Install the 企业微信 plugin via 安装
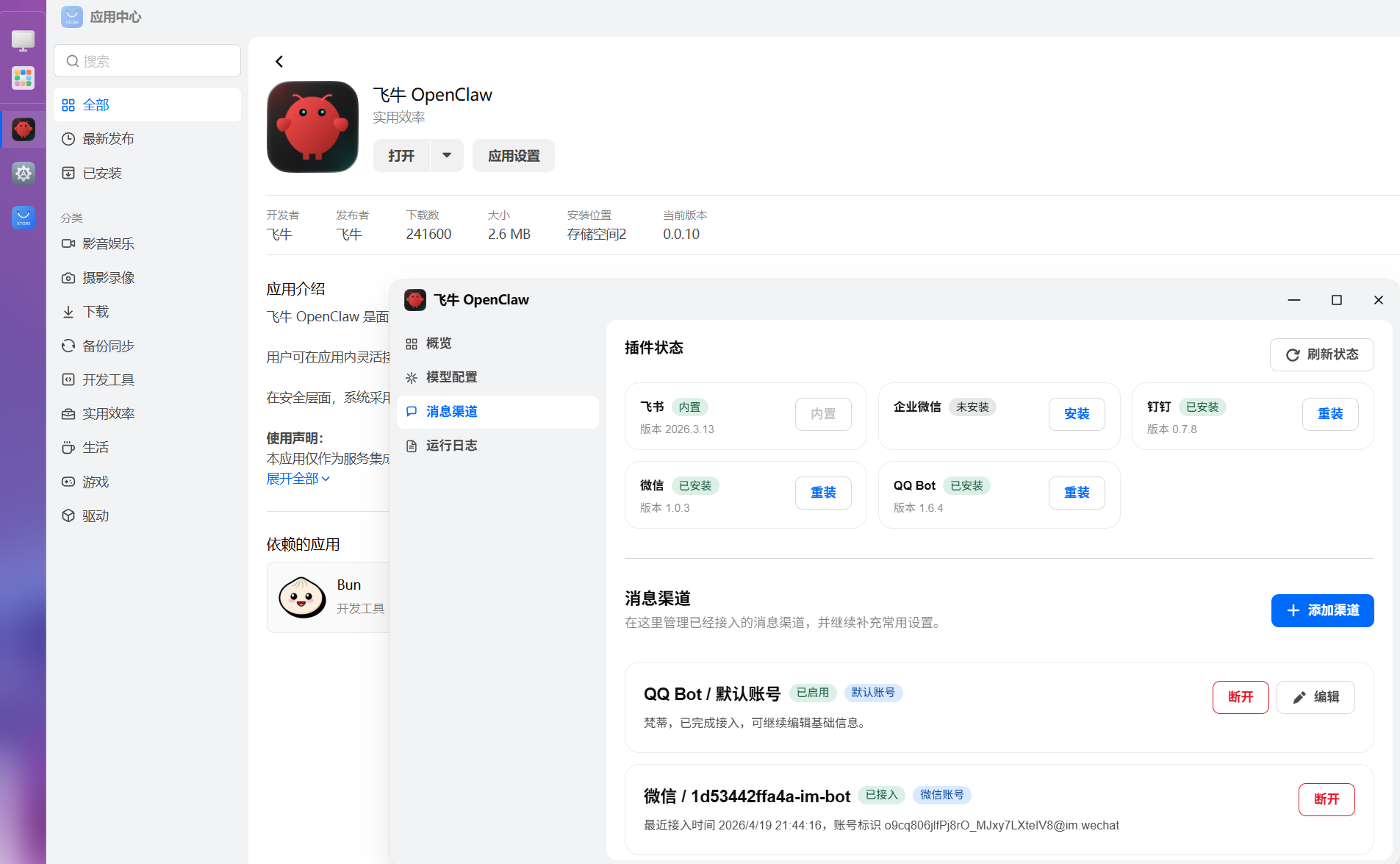 (1077, 414)
